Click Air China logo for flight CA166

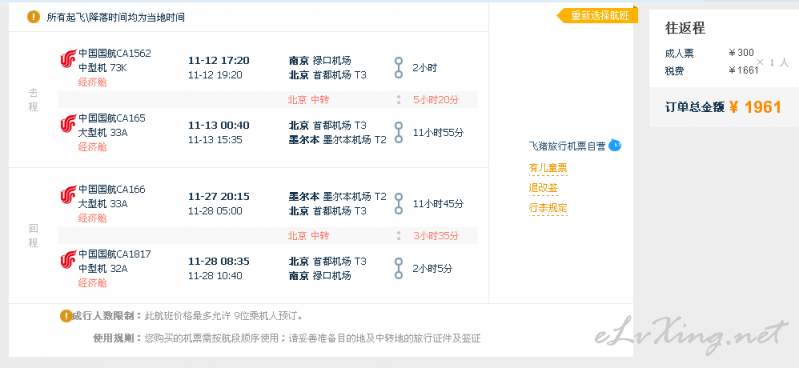click(68, 195)
